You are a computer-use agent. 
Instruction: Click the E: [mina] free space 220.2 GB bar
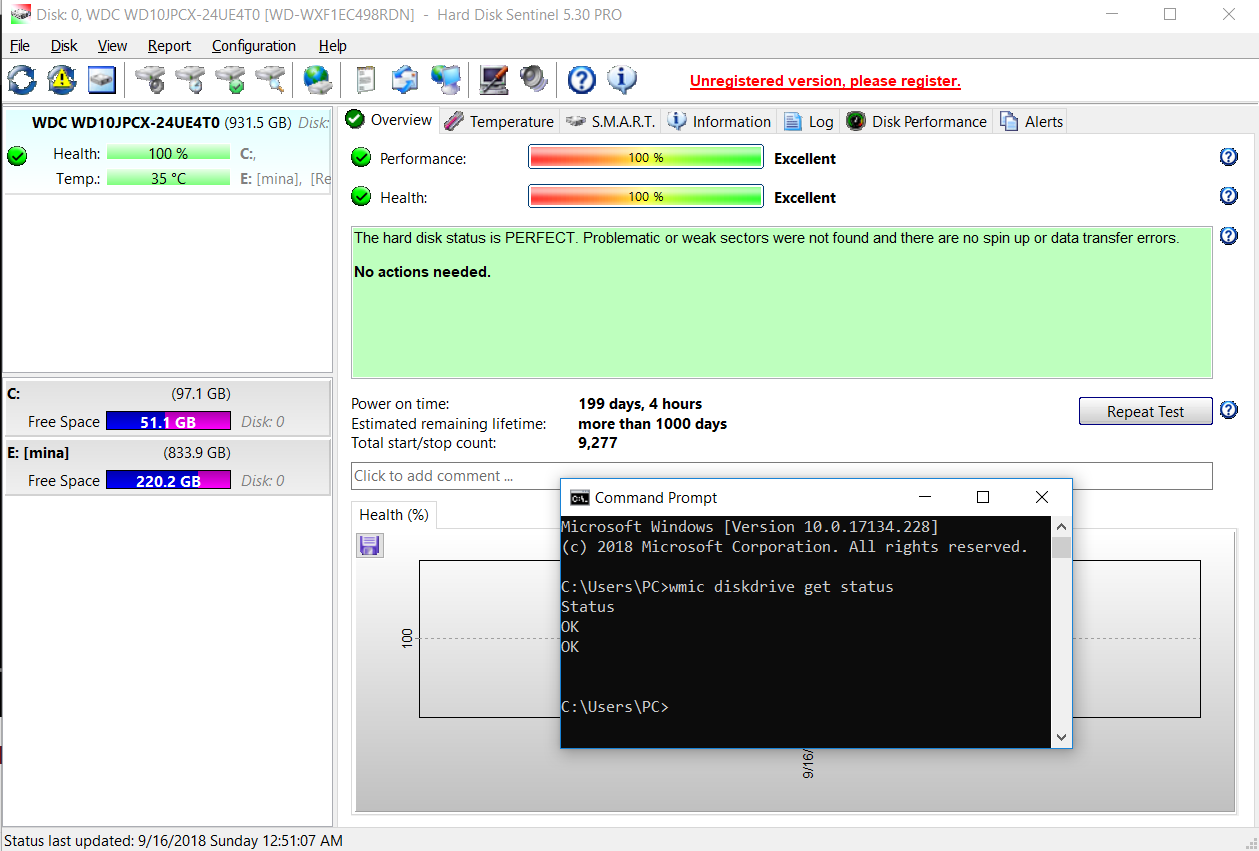[x=168, y=481]
